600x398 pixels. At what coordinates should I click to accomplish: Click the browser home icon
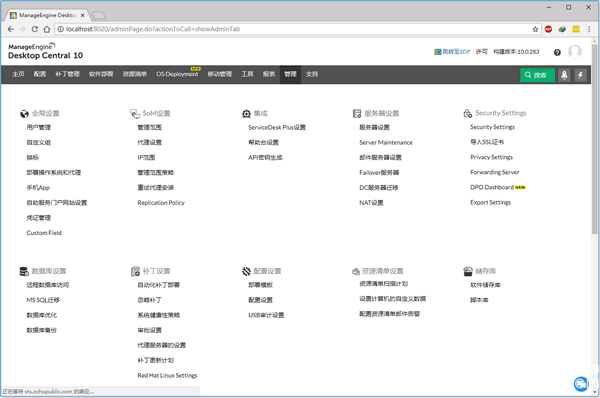click(47, 29)
